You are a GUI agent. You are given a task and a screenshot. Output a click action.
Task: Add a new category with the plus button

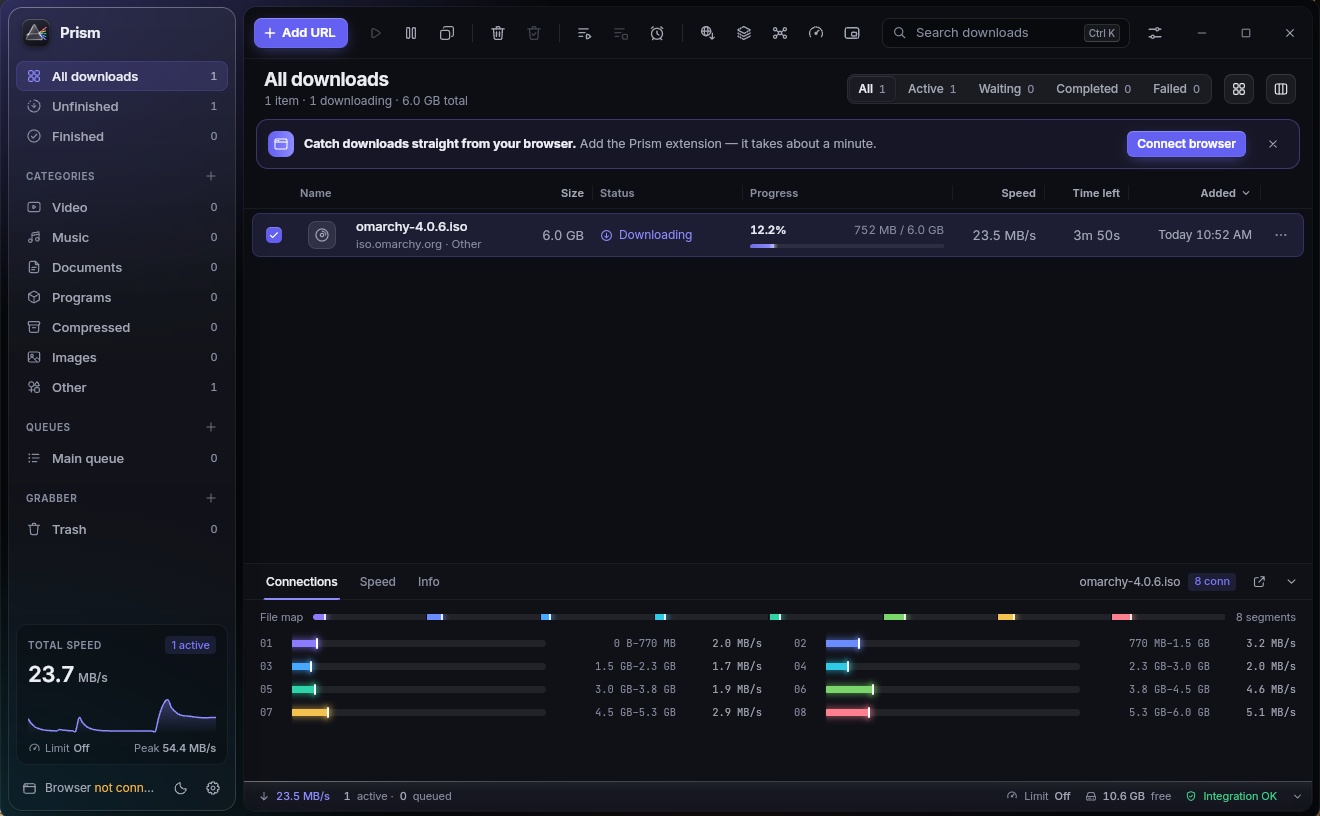(211, 176)
